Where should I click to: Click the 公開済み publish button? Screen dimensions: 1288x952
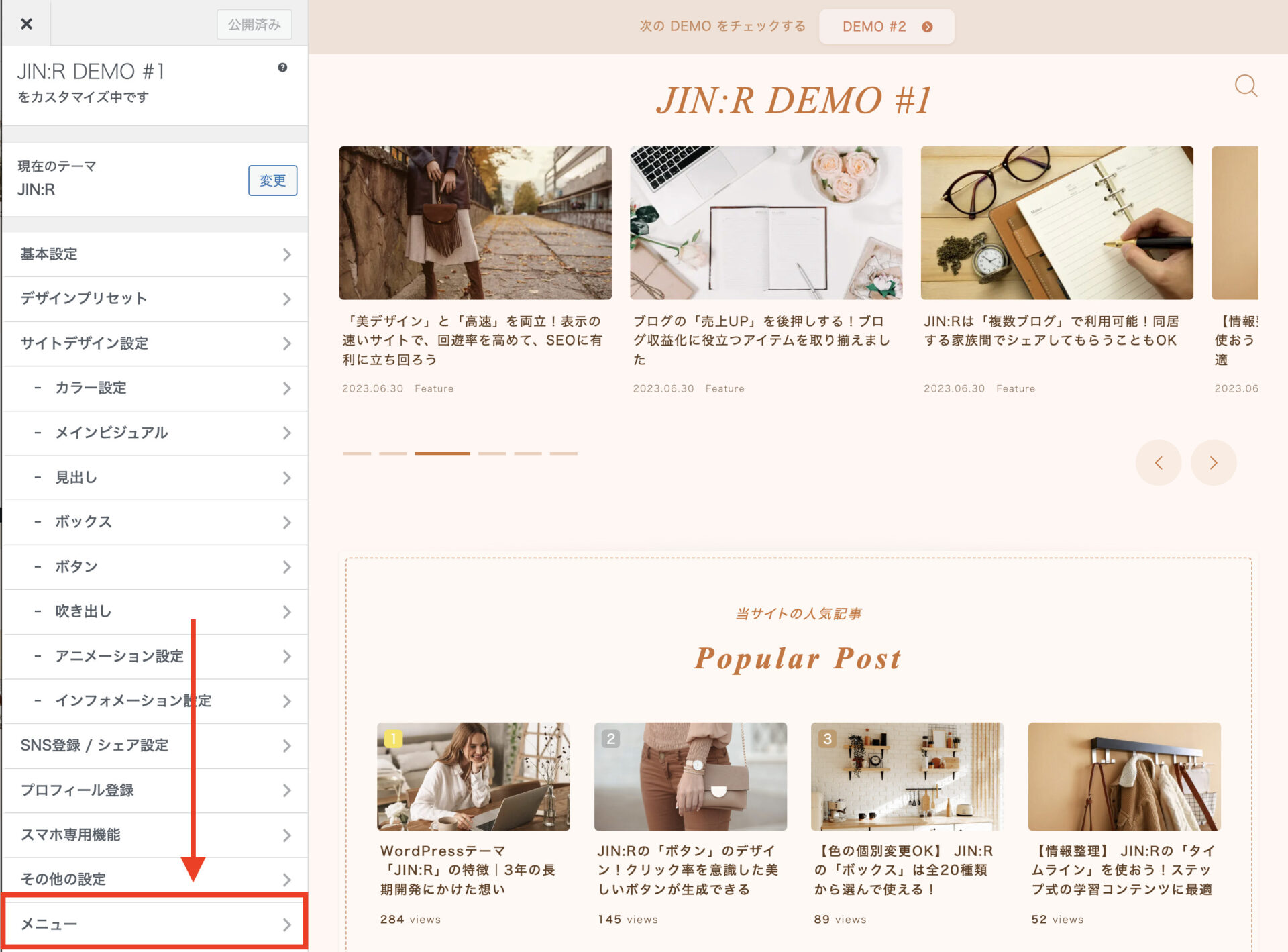point(254,24)
